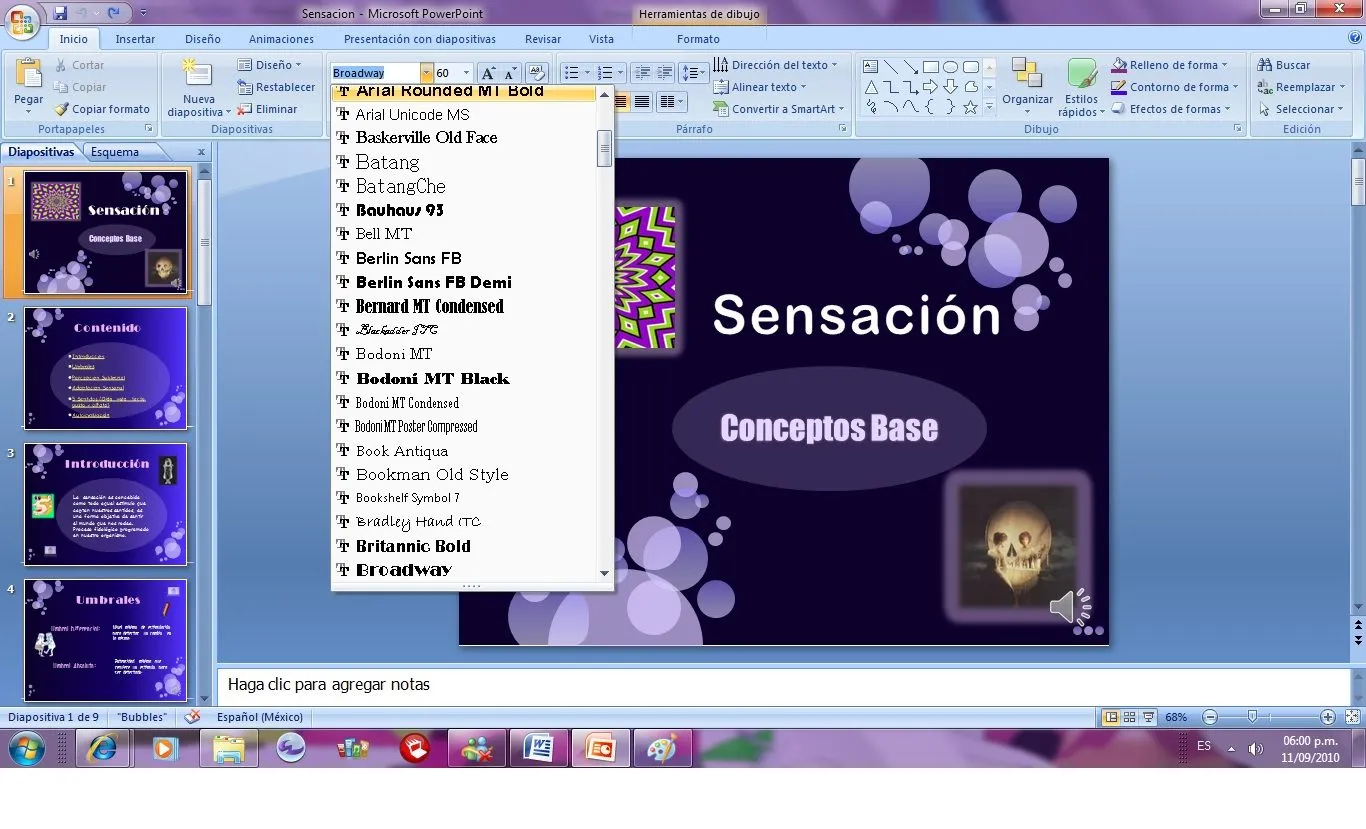This screenshot has width=1366, height=829.
Task: Click Buscar in Edición group
Action: [x=1284, y=65]
